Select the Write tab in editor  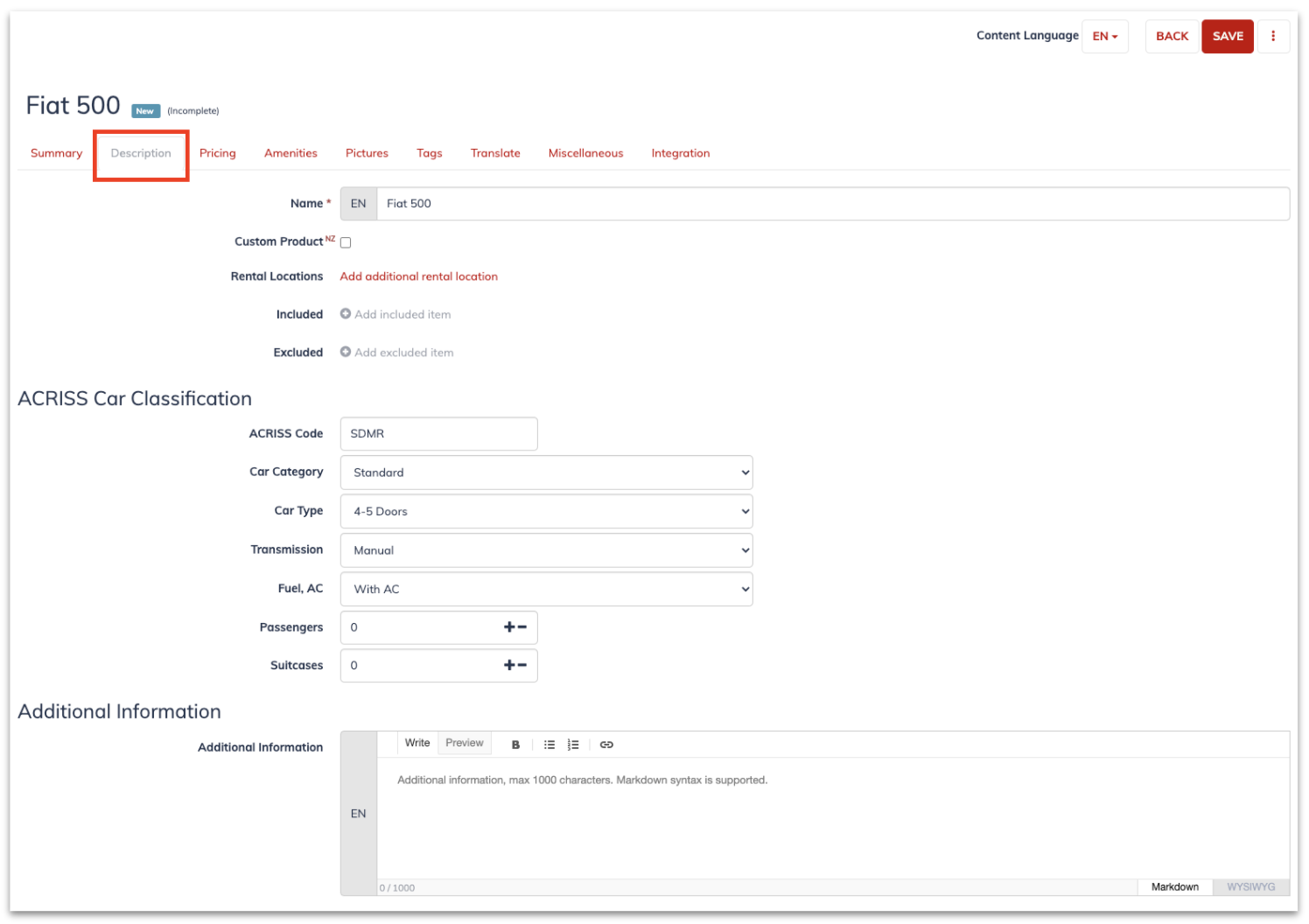pyautogui.click(x=417, y=743)
